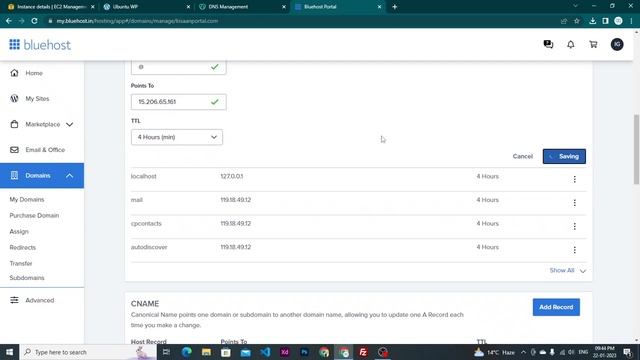Open Adobe XD from taskbar
This screenshot has height=360, width=640.
(284, 352)
